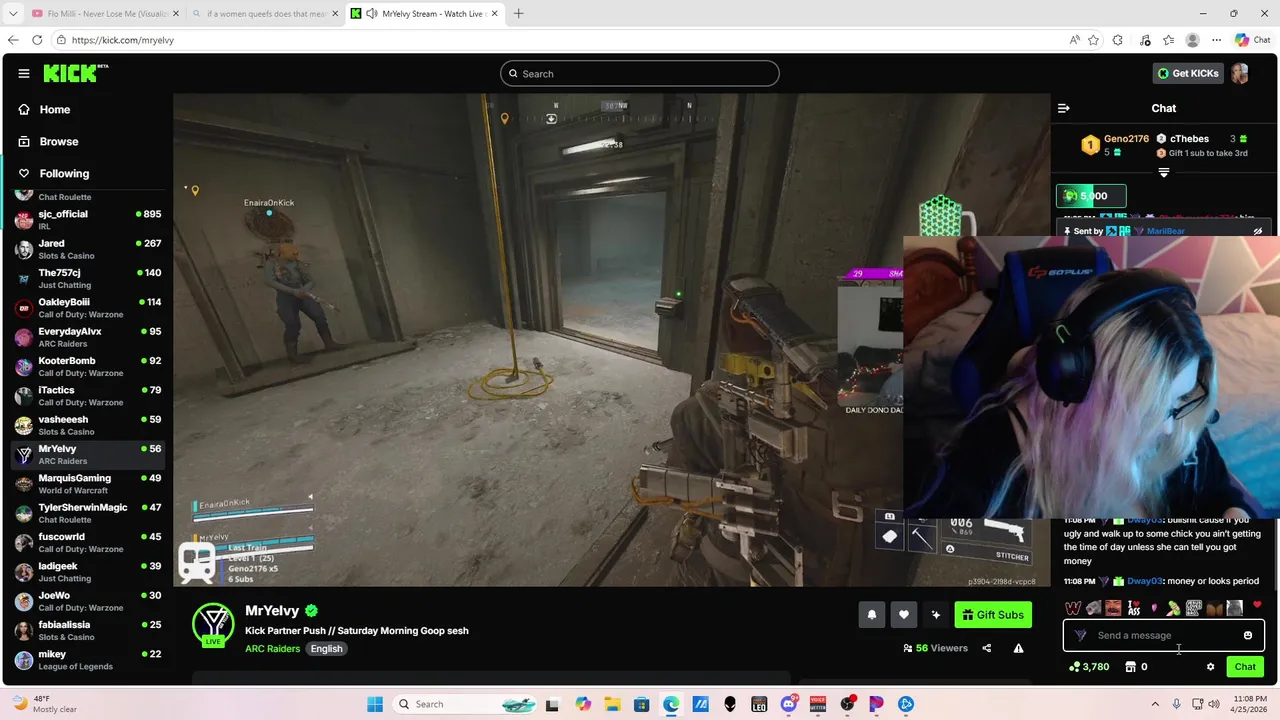Open Jared's Slots & Casino channel

pyautogui.click(x=87, y=249)
